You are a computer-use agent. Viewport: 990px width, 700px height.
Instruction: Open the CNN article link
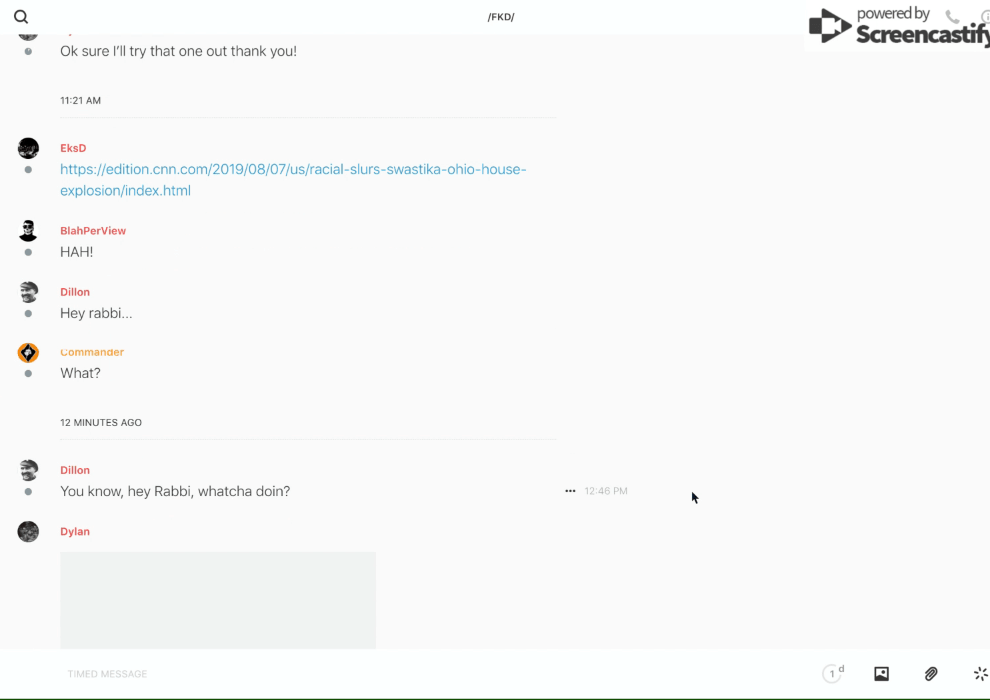point(293,180)
